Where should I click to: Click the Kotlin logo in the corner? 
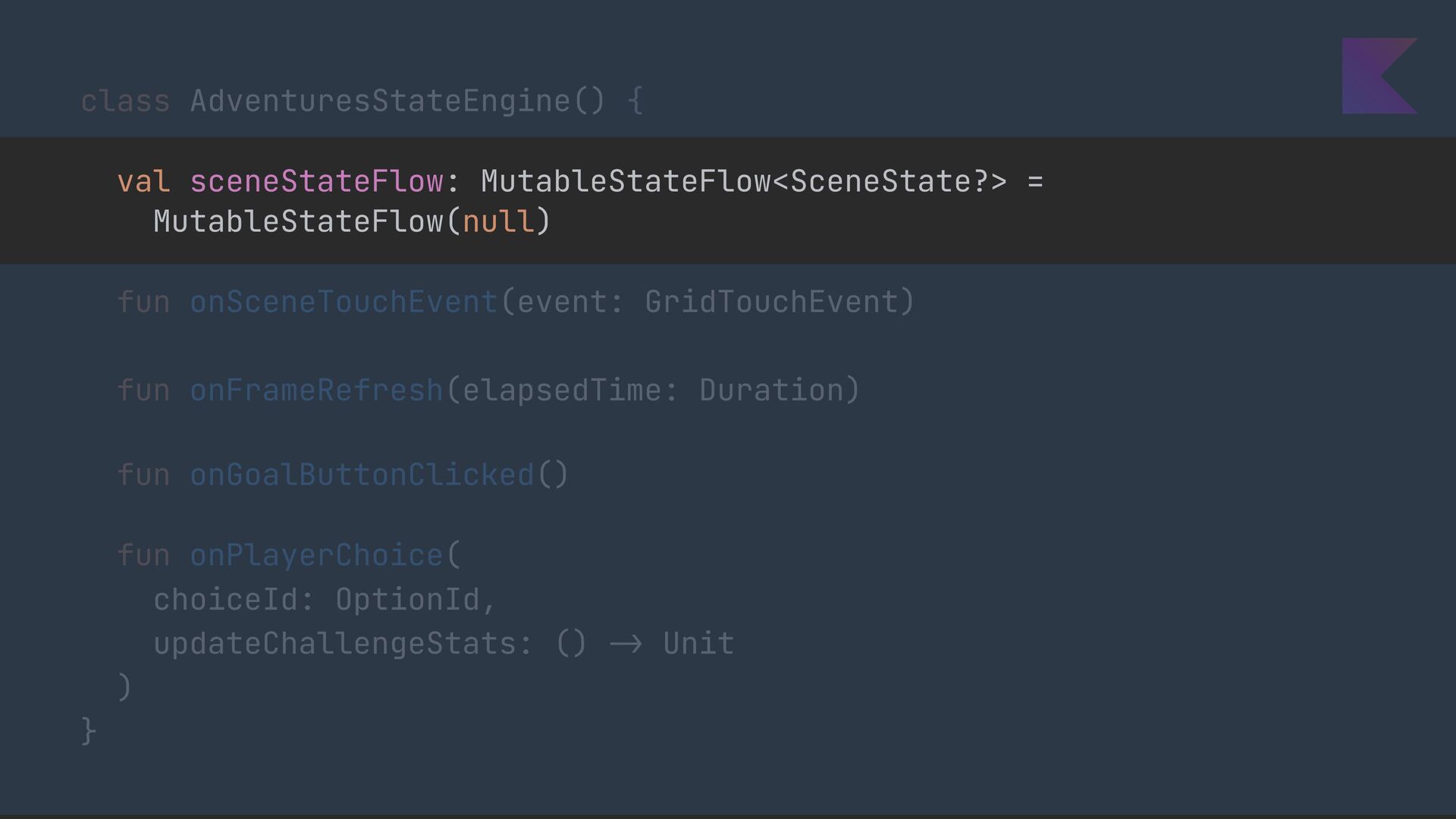1379,76
